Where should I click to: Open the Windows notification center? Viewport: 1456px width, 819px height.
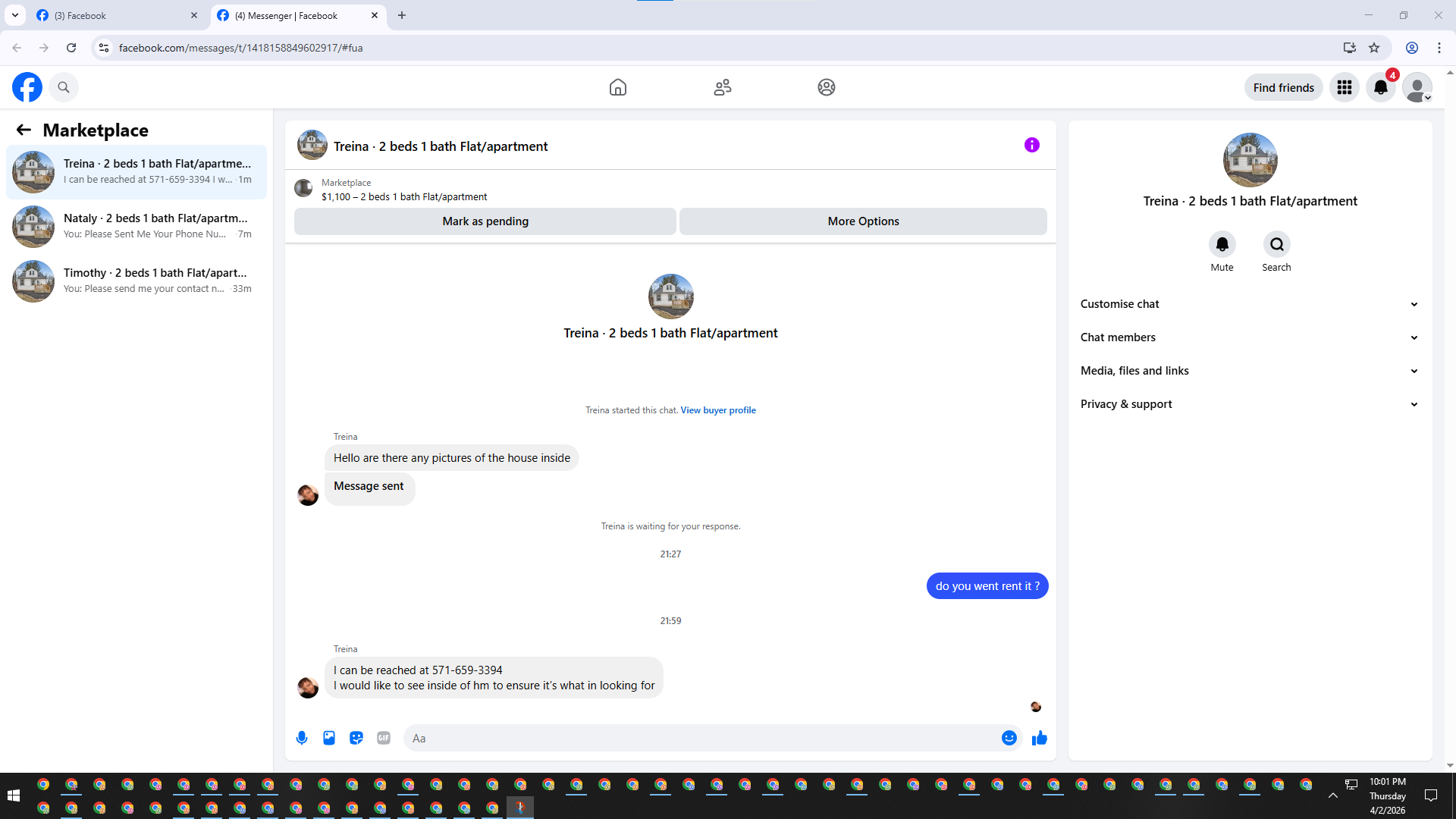[x=1431, y=795]
